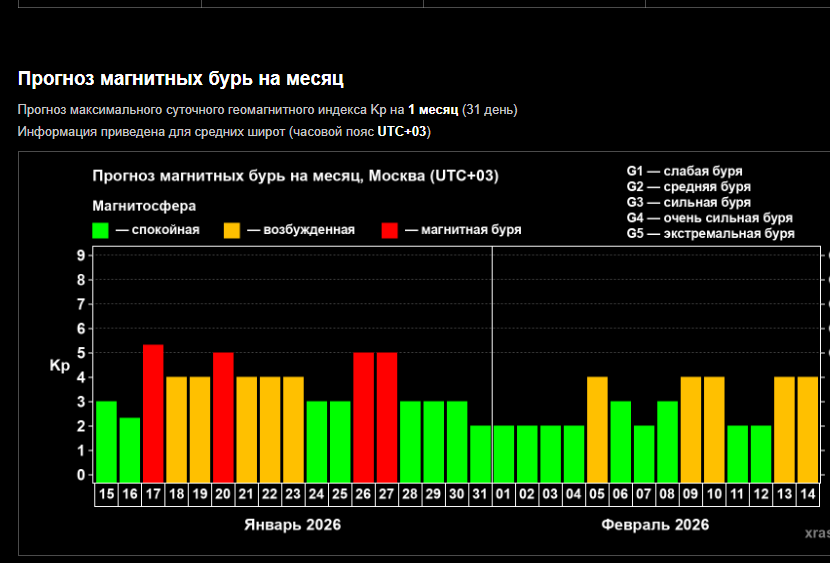The height and width of the screenshot is (563, 830).
Task: Click the red 'магнитная буря' legend swatch
Action: (x=390, y=231)
